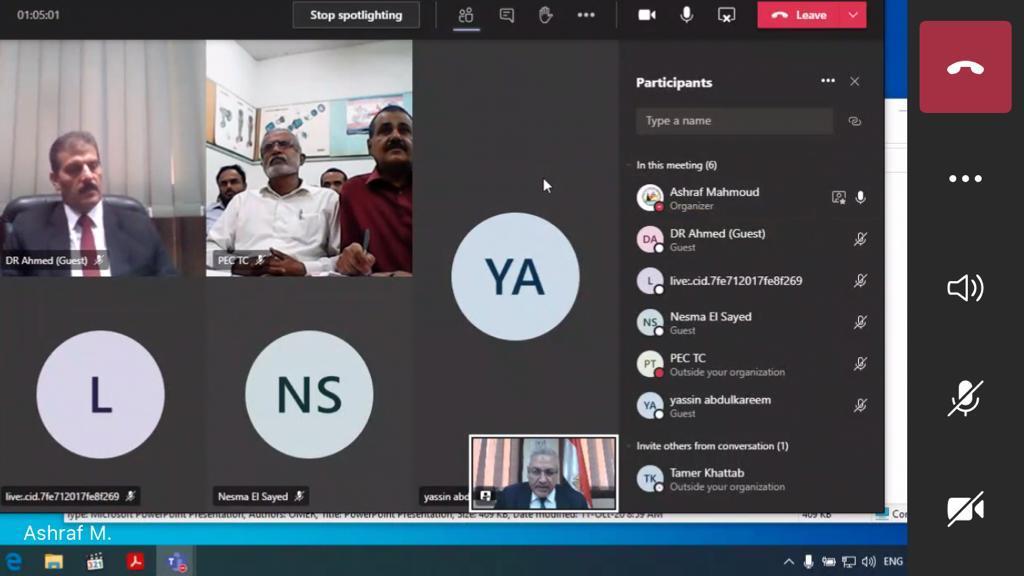The height and width of the screenshot is (576, 1024).
Task: Copy the meeting join link icon
Action: point(855,121)
